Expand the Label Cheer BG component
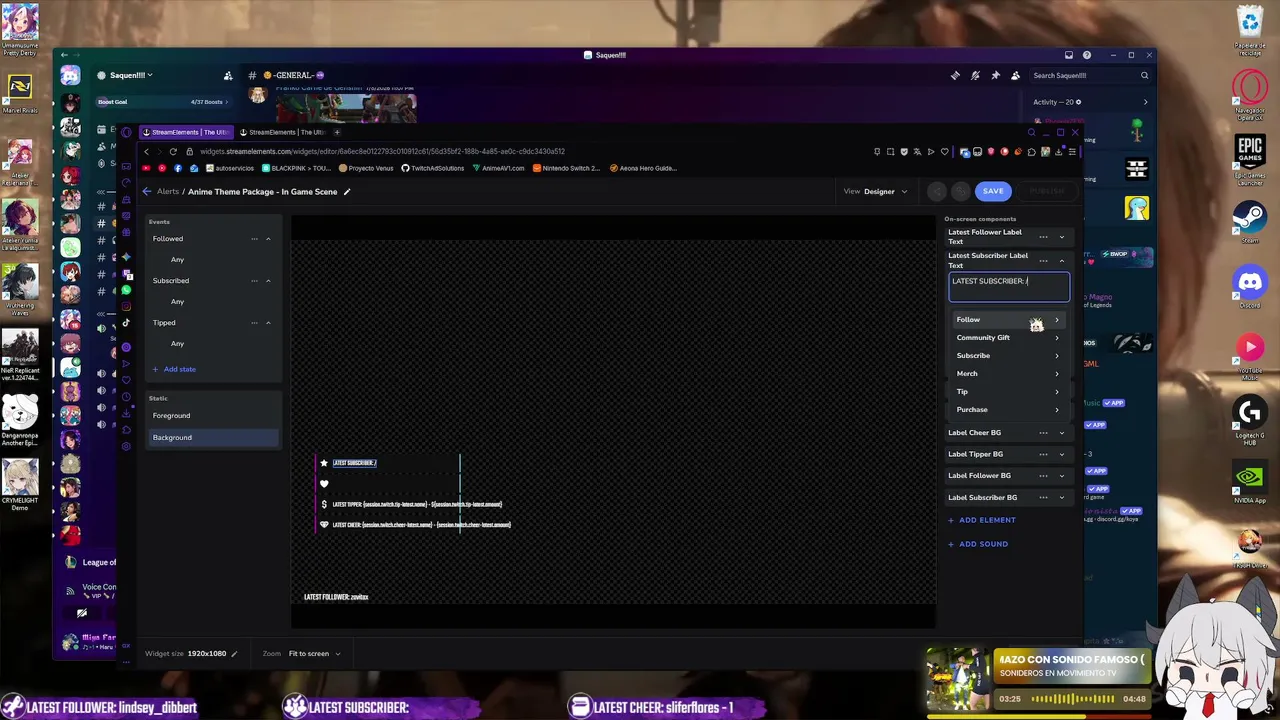This screenshot has height=720, width=1280. [x=1062, y=433]
